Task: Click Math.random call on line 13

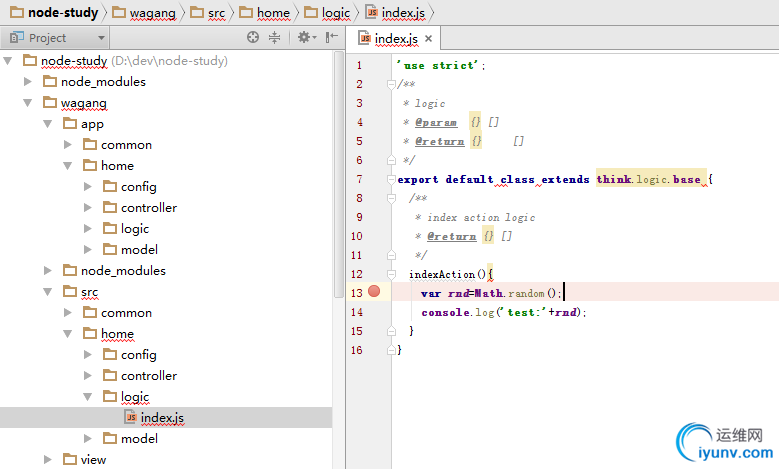Action: coord(516,293)
